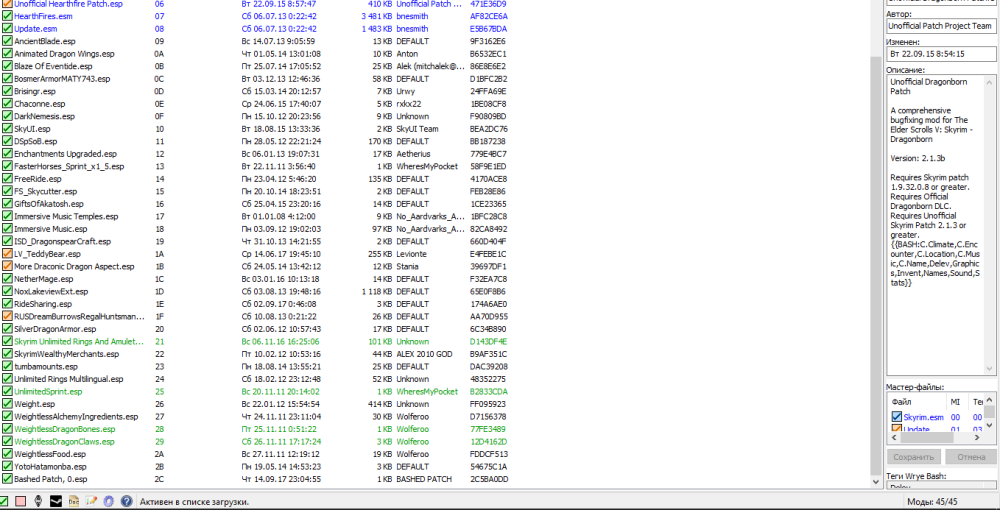The width and height of the screenshot is (1000, 510).
Task: Select ISD_DragonspearCraft.esp entry
Action: point(62,242)
